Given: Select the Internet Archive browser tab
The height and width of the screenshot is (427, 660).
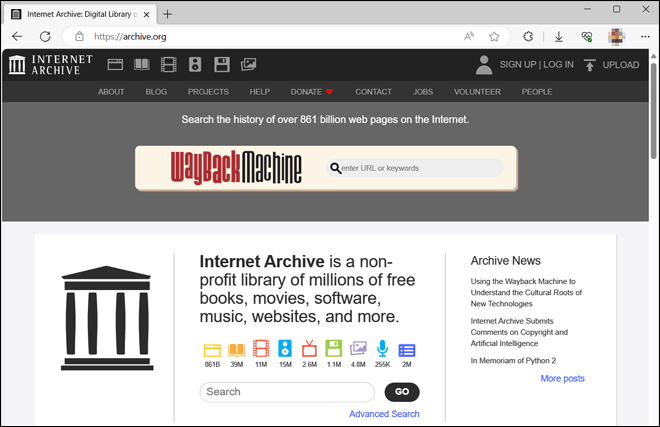Looking at the screenshot, I should click(x=80, y=14).
